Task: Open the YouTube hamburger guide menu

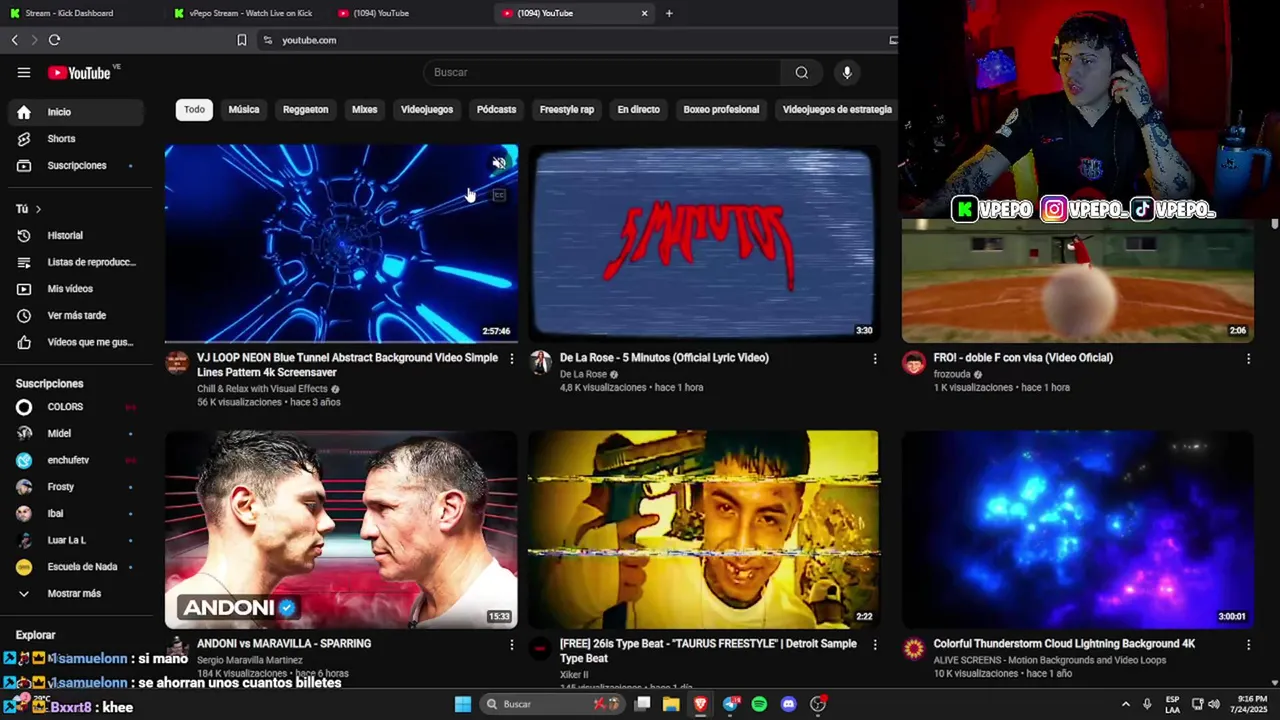Action: pos(24,72)
